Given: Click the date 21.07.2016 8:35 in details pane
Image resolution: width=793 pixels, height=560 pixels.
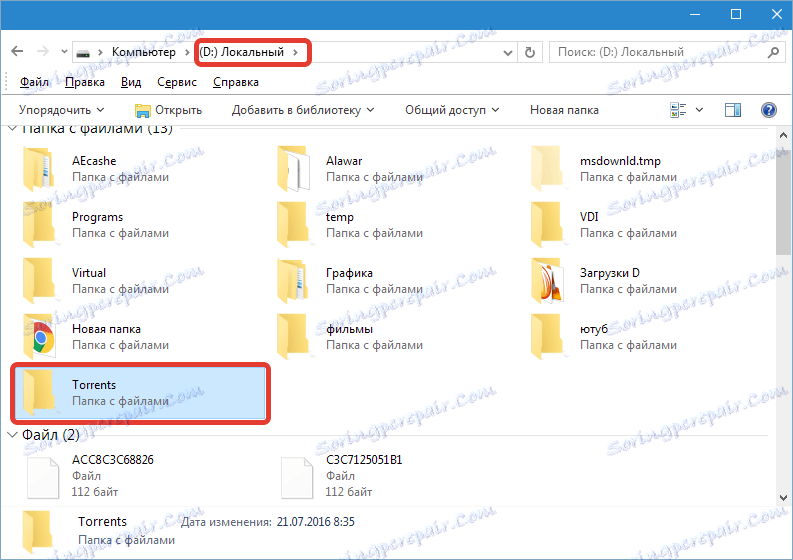Looking at the screenshot, I should click(316, 522).
